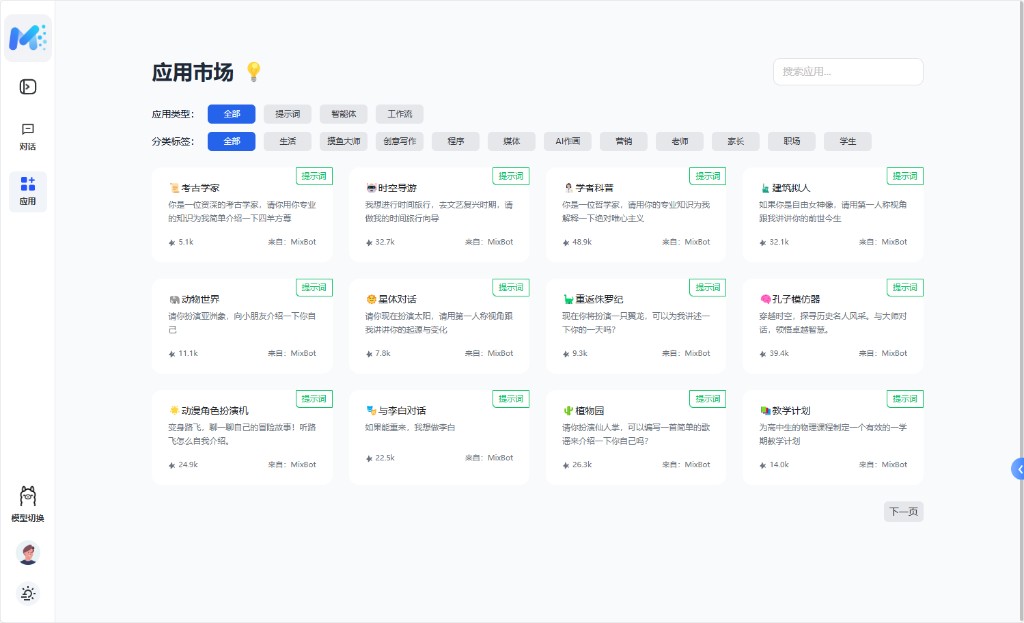1024x623 pixels.
Task: Open the 动物世界 app title
Action: pos(200,300)
